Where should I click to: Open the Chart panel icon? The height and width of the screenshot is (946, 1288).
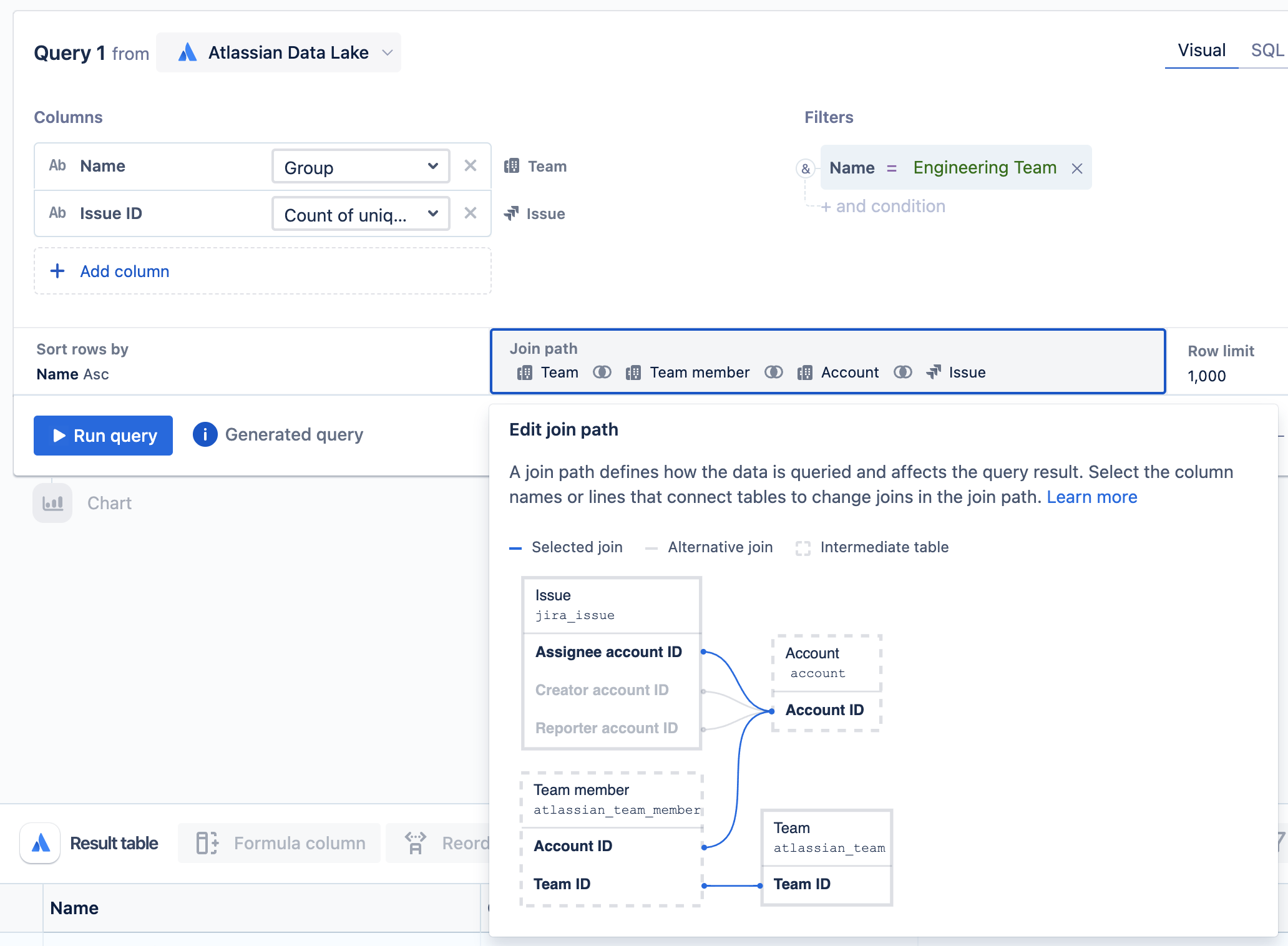(x=52, y=503)
